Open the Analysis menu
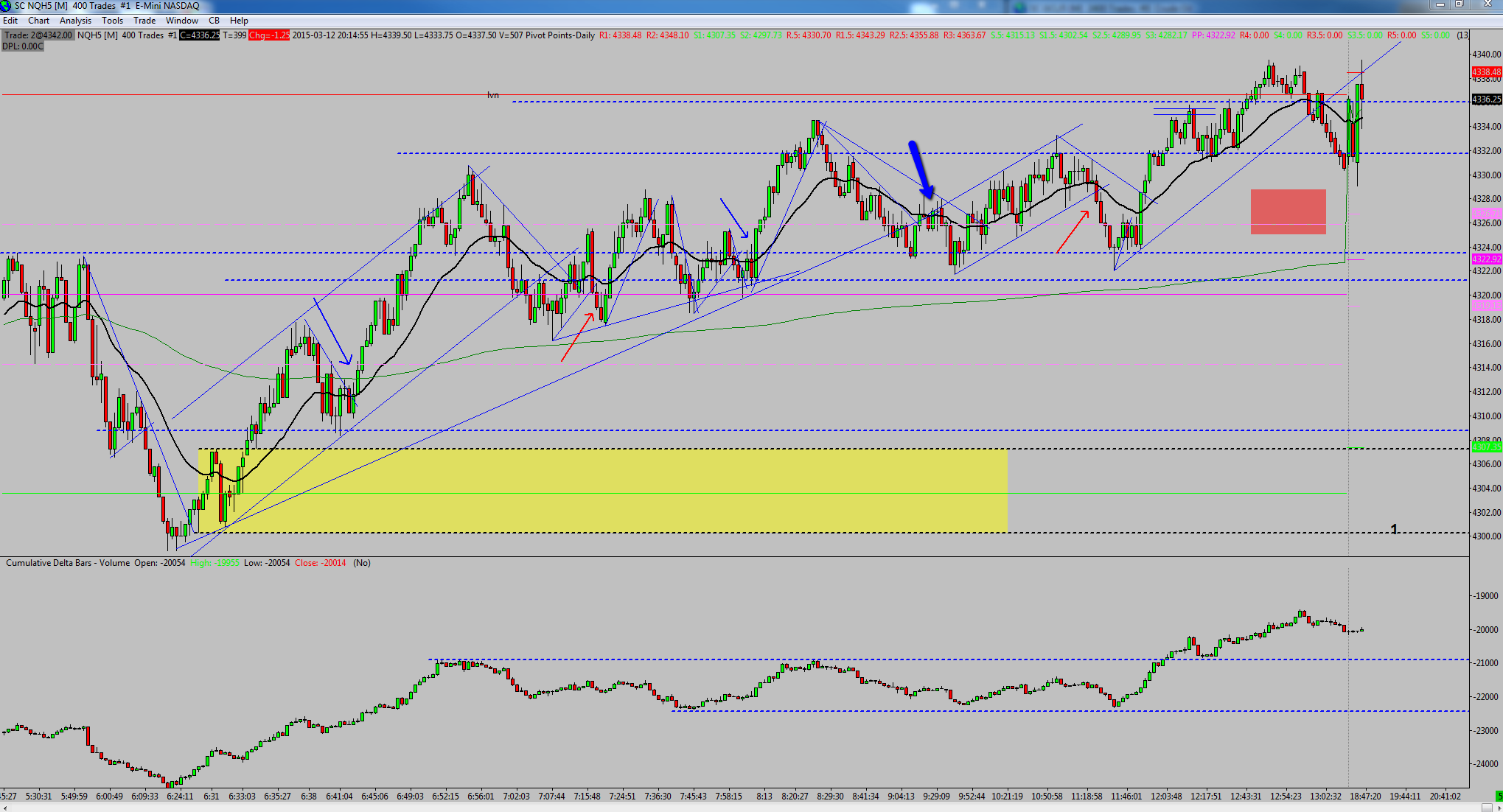Viewport: 1503px width, 812px height. pyautogui.click(x=75, y=21)
